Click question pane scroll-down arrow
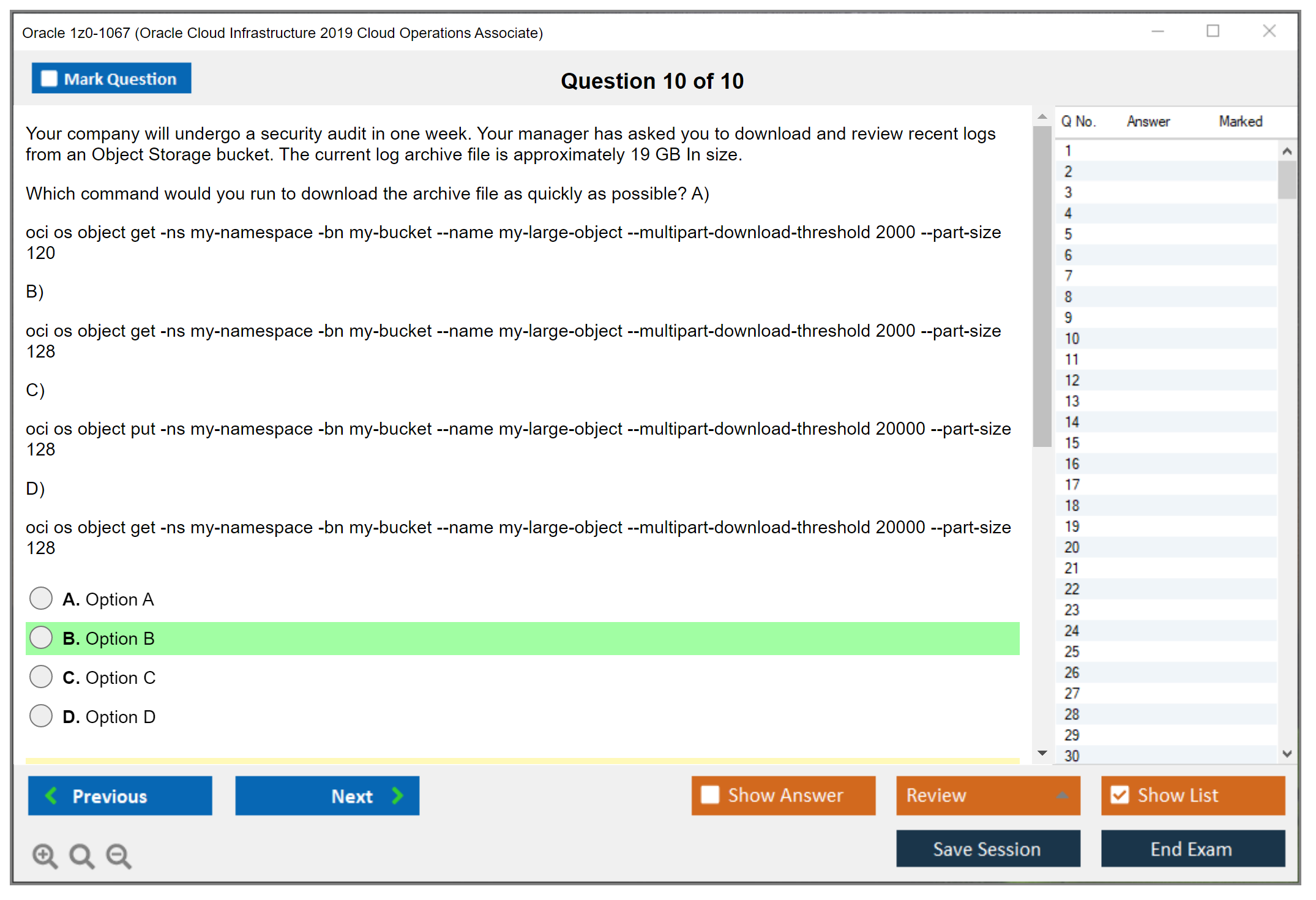The width and height of the screenshot is (1316, 900). (x=1042, y=753)
